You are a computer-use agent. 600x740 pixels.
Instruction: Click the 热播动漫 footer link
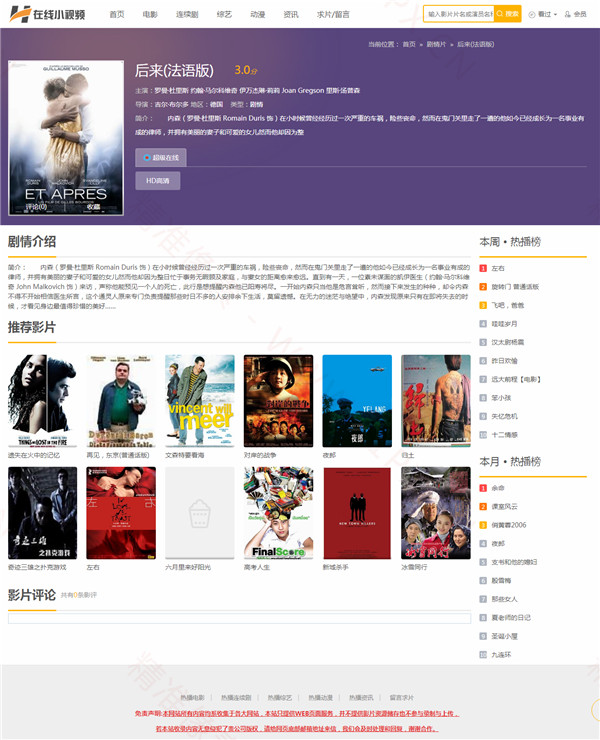click(x=321, y=697)
